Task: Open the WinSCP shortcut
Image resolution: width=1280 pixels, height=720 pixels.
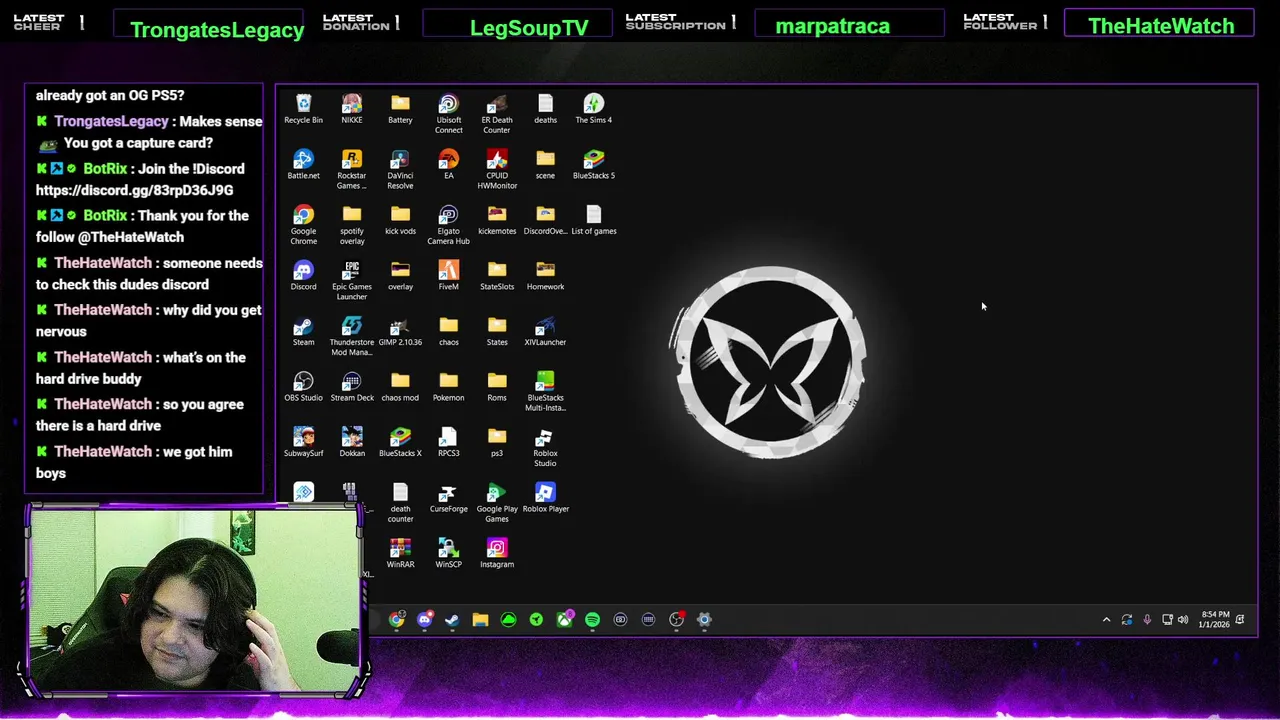Action: click(448, 554)
